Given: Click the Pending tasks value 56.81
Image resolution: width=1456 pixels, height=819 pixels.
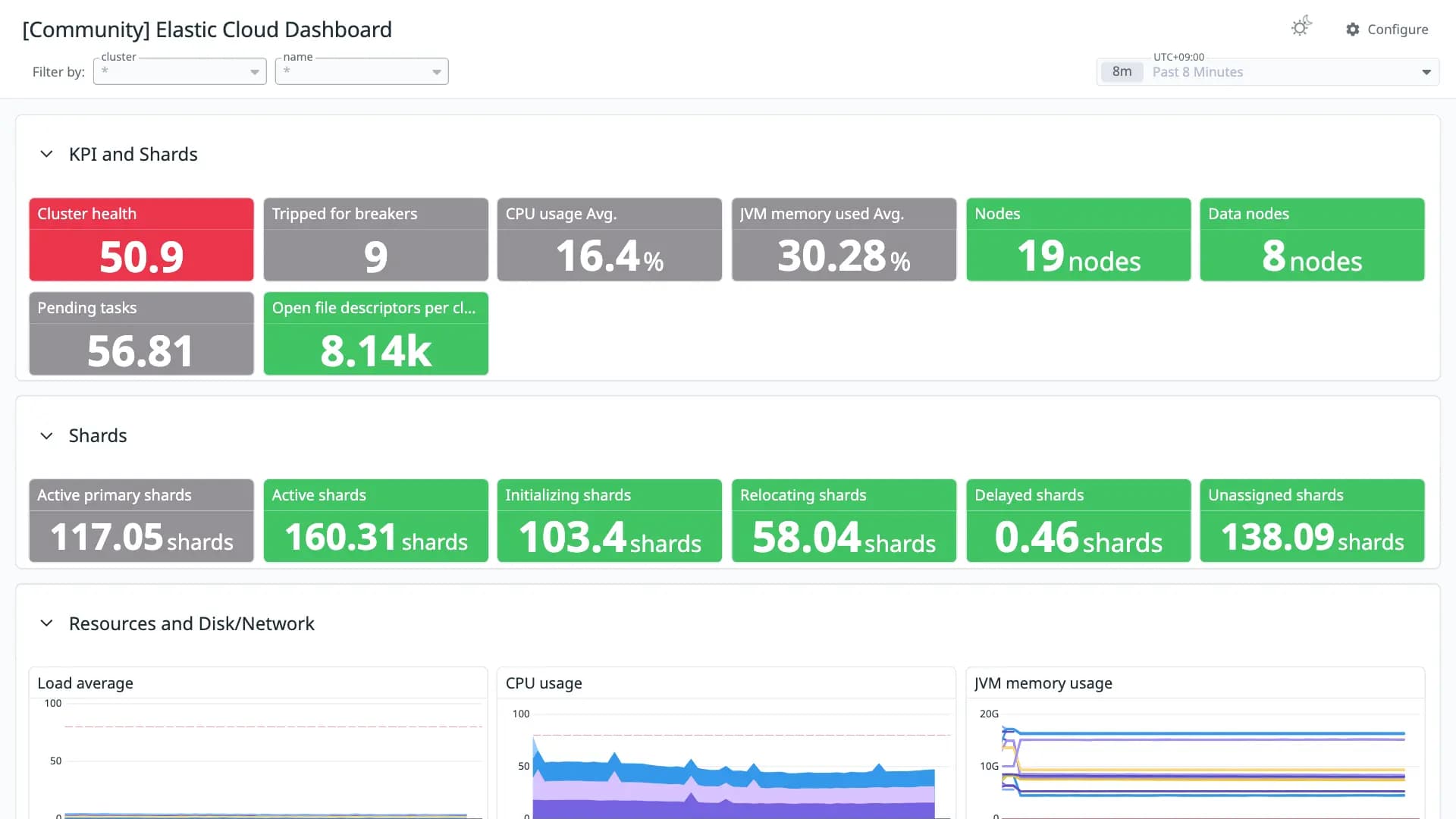Looking at the screenshot, I should 140,351.
